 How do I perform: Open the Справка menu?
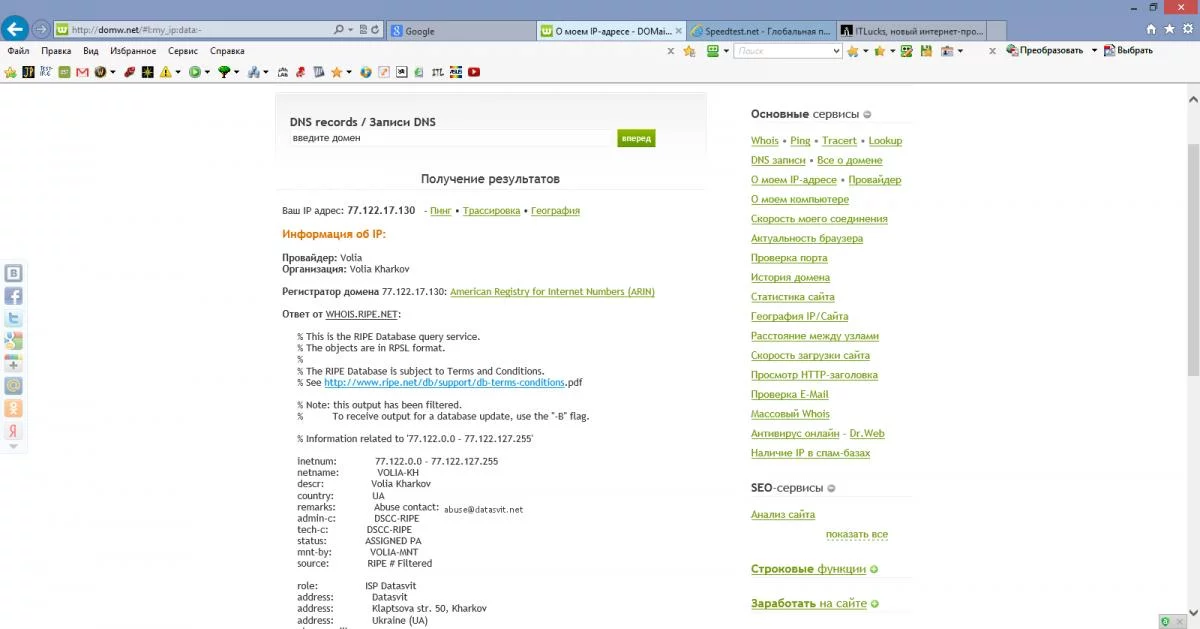pyautogui.click(x=227, y=51)
